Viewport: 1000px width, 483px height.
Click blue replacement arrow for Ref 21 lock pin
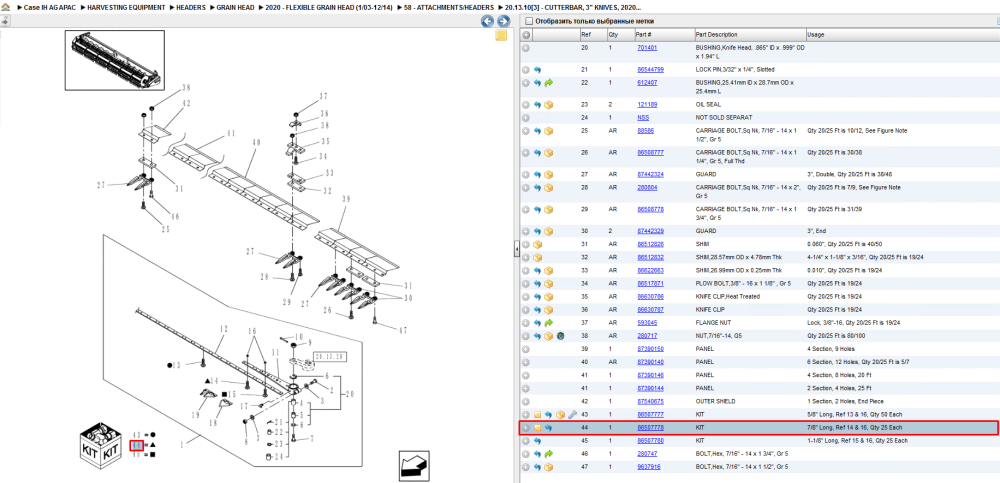tap(538, 70)
